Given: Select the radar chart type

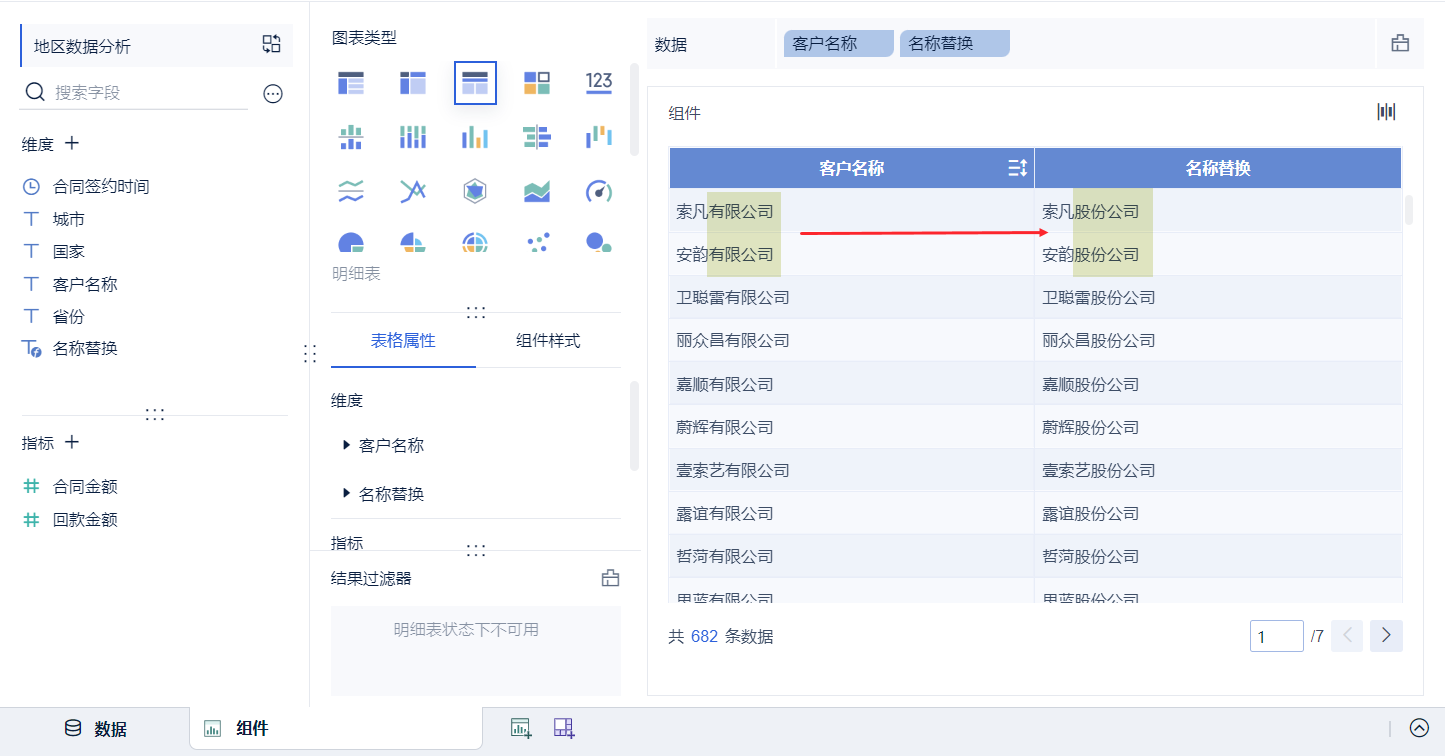Looking at the screenshot, I should 475,191.
